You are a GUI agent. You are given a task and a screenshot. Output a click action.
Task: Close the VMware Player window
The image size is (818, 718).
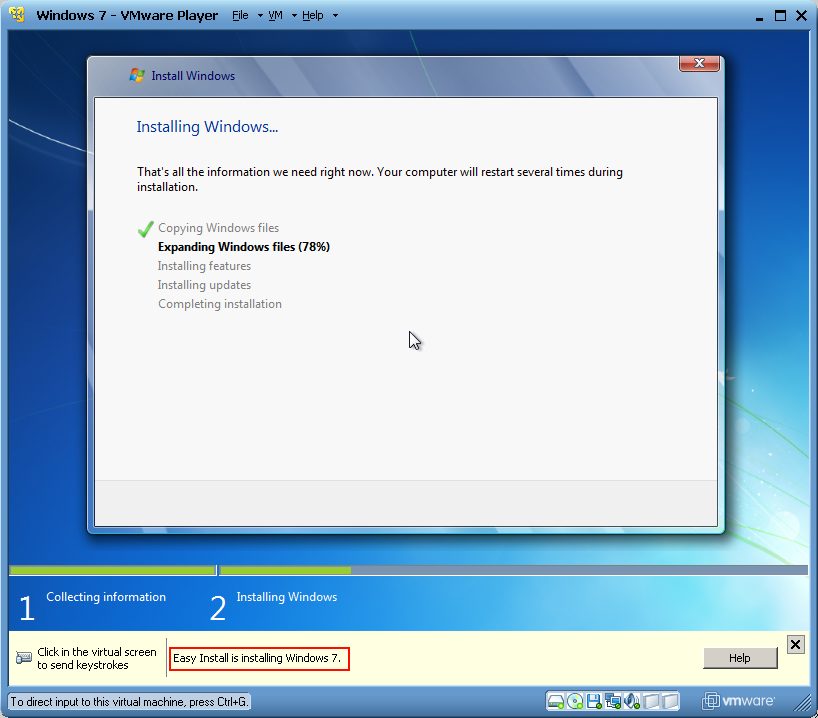point(801,16)
